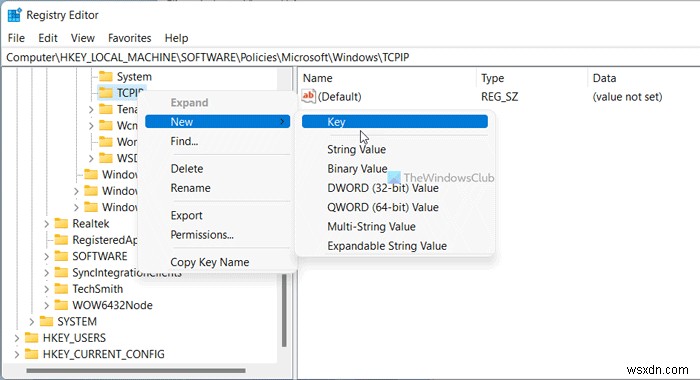The width and height of the screenshot is (700, 380).
Task: Click the SYSTEM hive folder icon
Action: (46, 322)
